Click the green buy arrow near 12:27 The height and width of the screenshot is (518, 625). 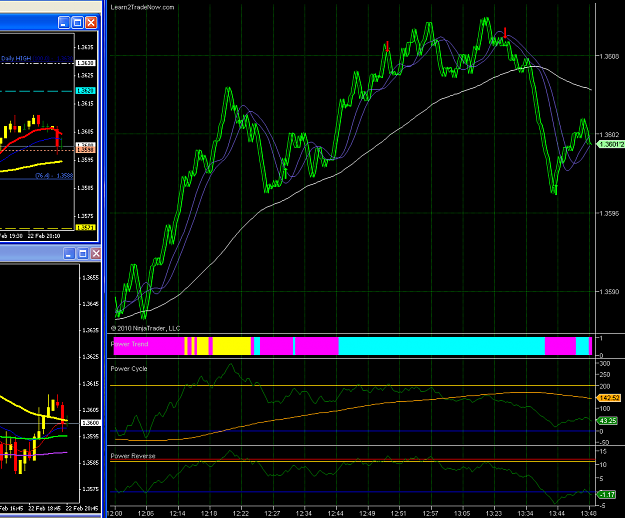285,173
